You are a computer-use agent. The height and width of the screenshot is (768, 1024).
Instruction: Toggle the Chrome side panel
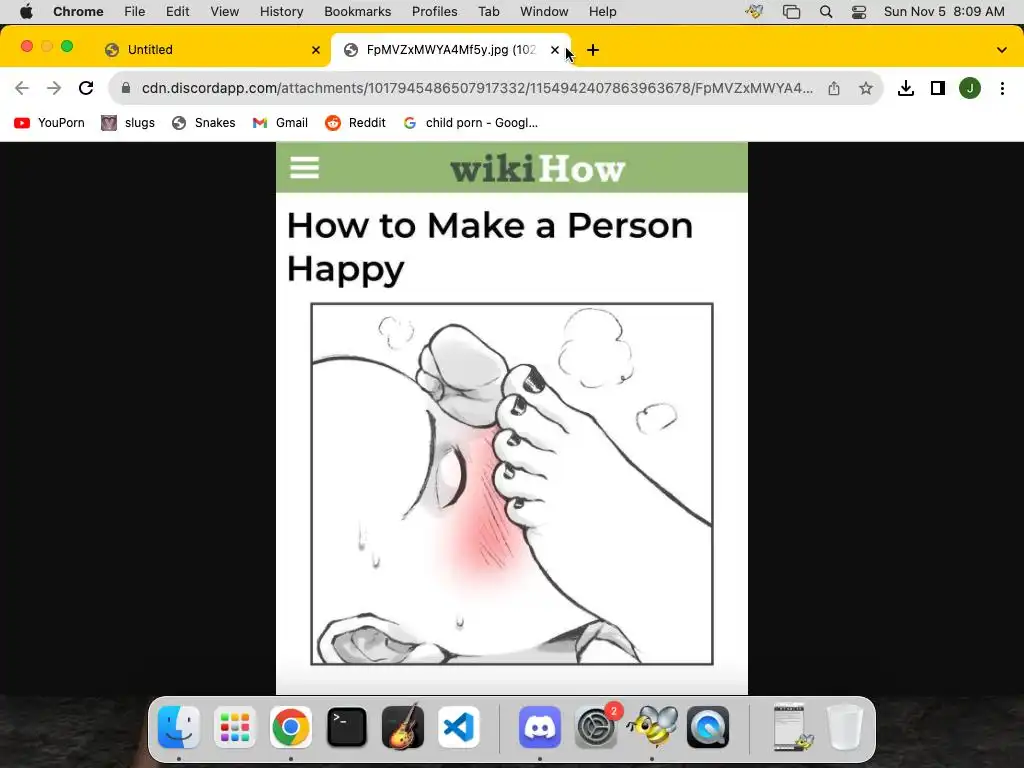tap(938, 88)
